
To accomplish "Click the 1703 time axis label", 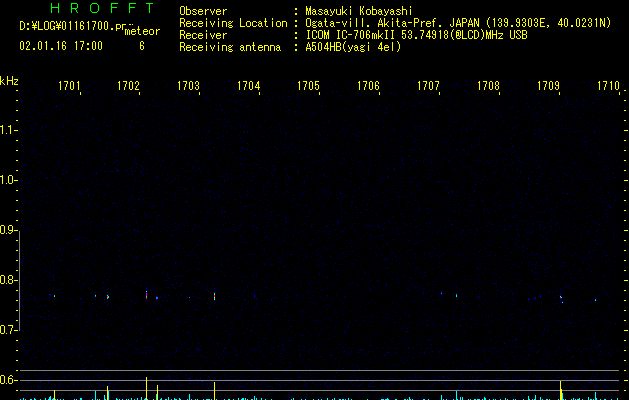I will pyautogui.click(x=188, y=86).
